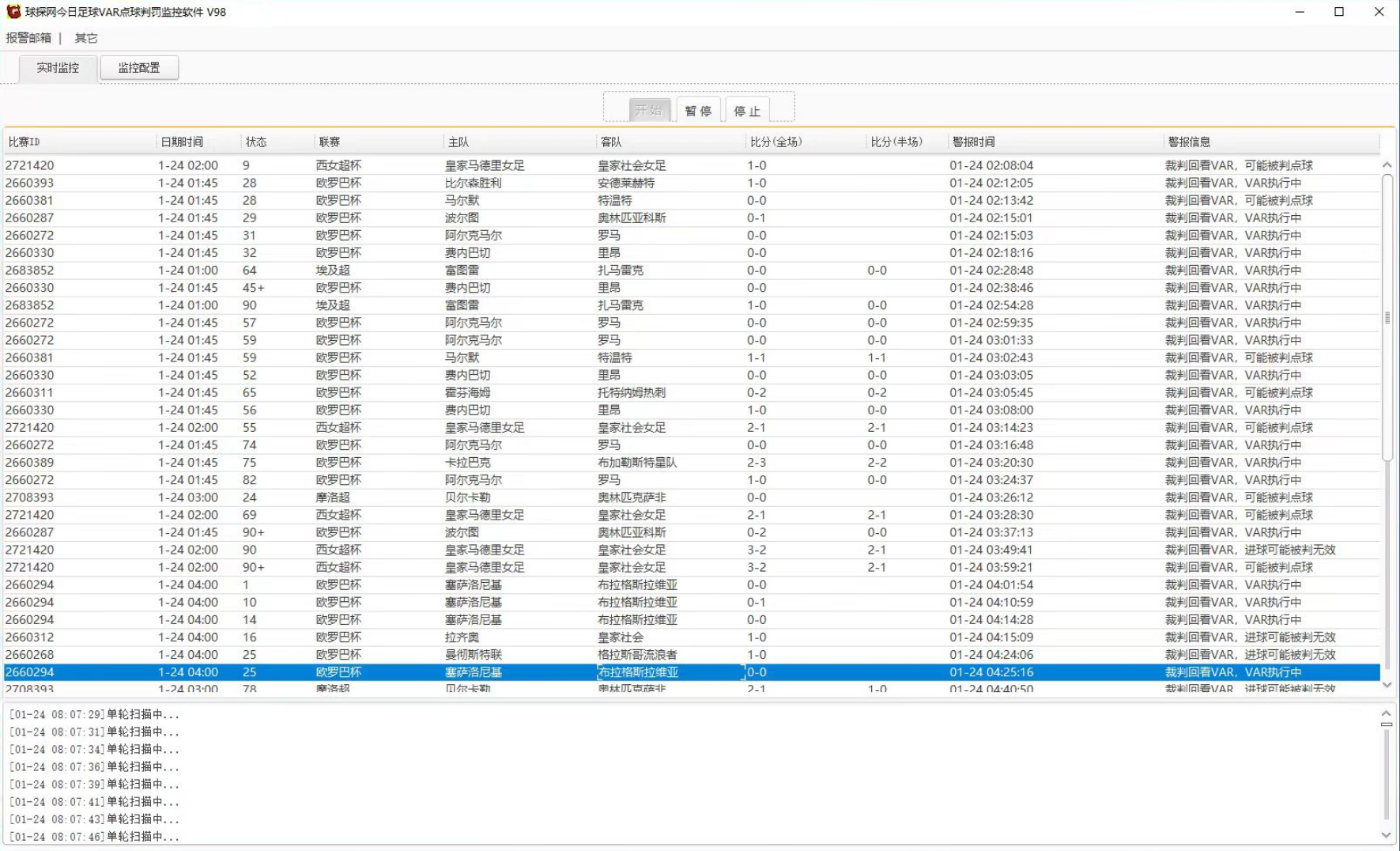Select match ID 2660312 row
This screenshot has width=1400, height=851.
coord(692,637)
